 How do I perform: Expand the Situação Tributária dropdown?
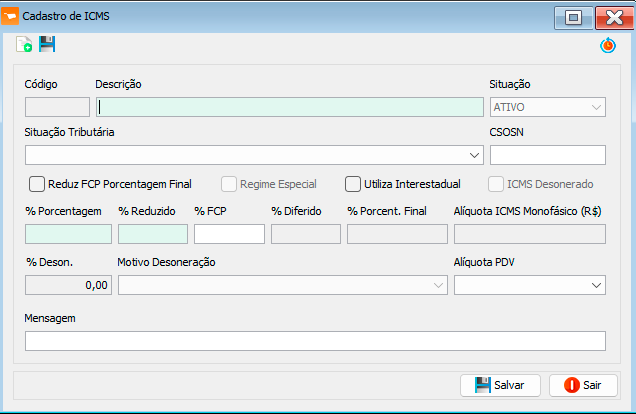coord(254,155)
